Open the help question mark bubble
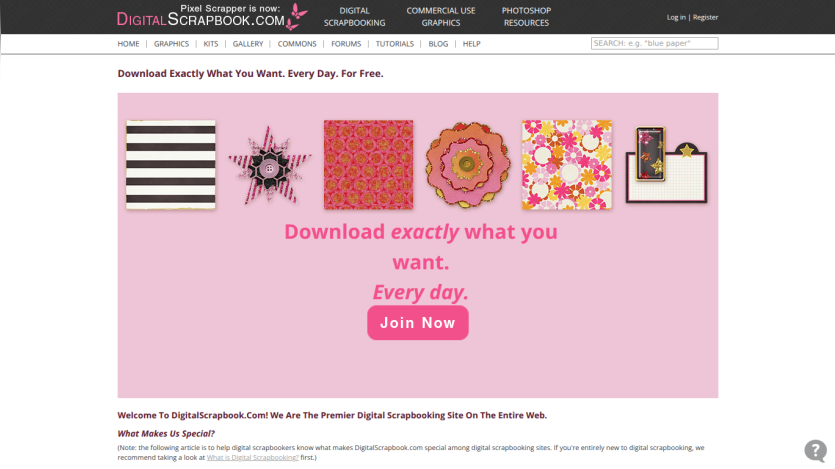This screenshot has height=469, width=835. tap(815, 450)
